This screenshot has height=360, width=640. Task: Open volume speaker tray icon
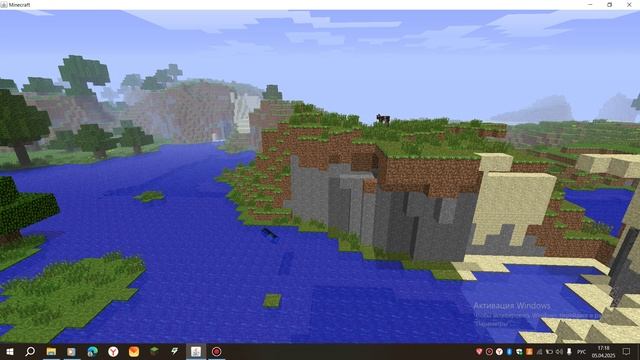click(x=559, y=351)
